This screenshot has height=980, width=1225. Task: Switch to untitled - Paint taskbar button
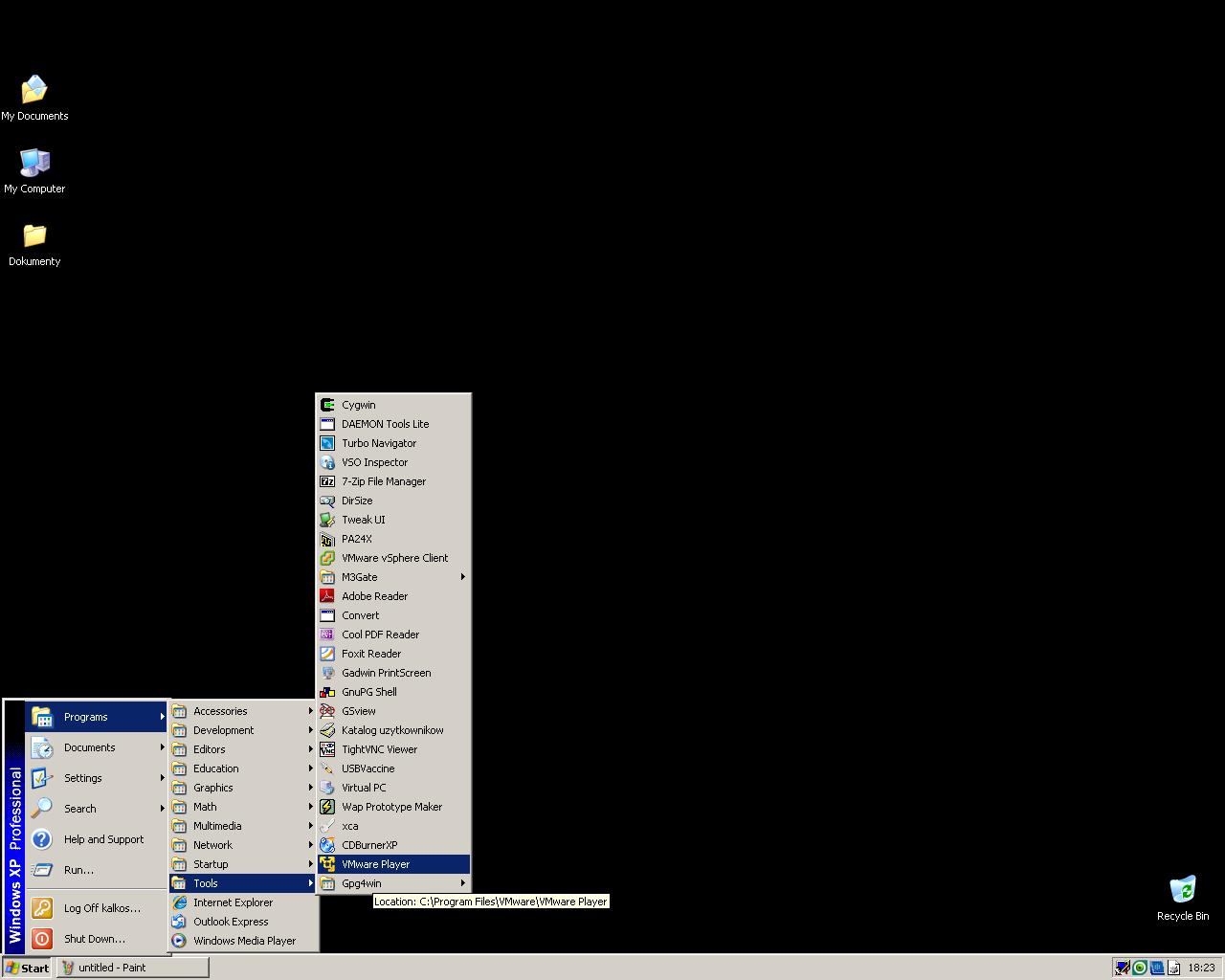click(134, 968)
